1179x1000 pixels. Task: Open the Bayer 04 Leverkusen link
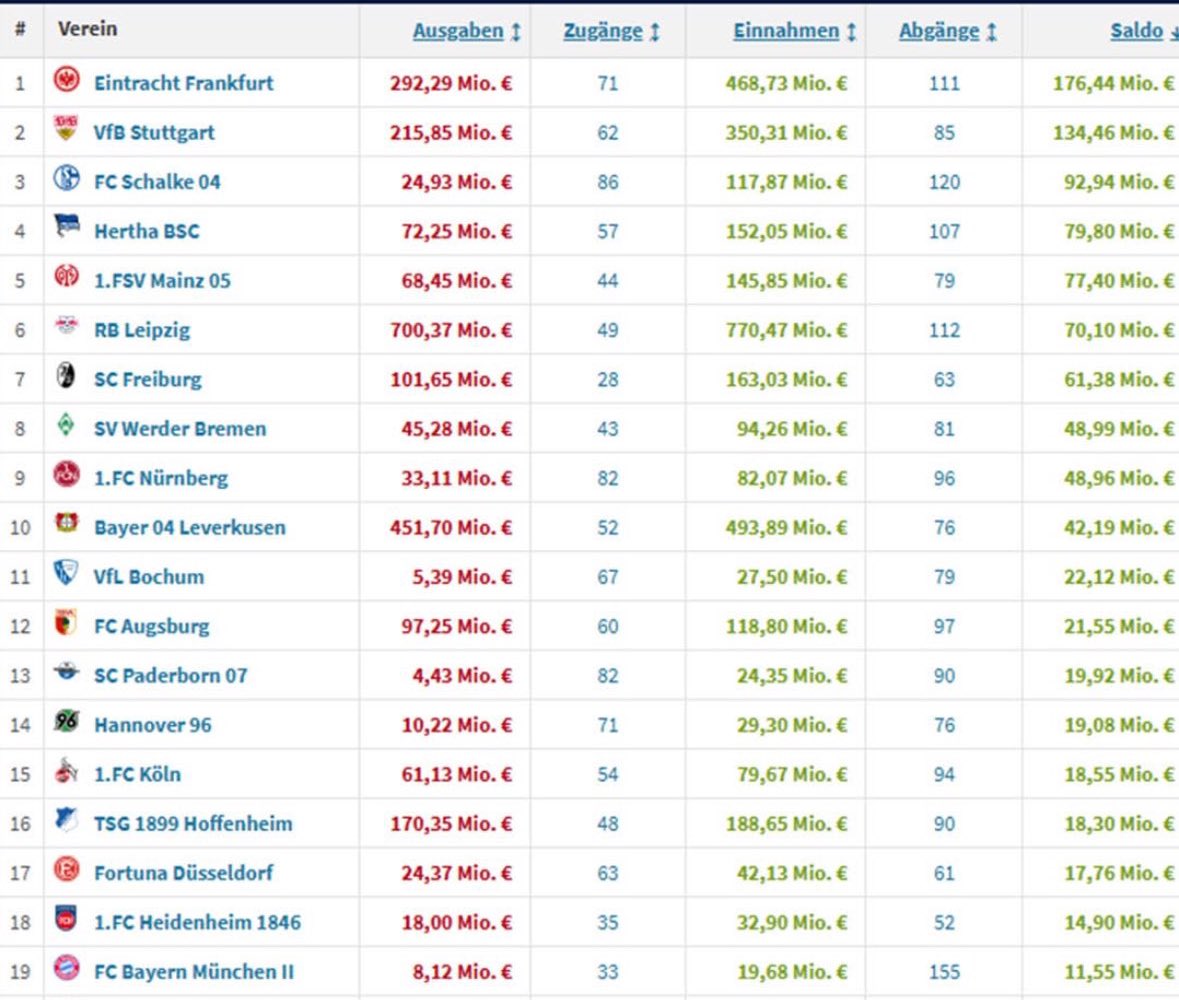(189, 527)
